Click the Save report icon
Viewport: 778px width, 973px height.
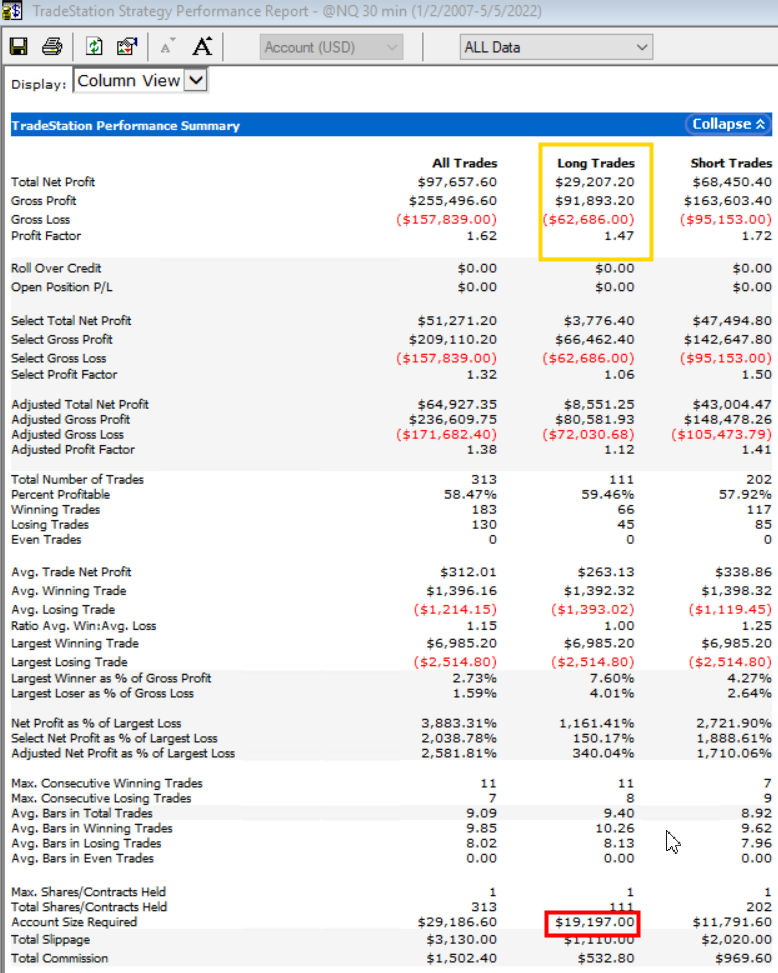(x=18, y=47)
